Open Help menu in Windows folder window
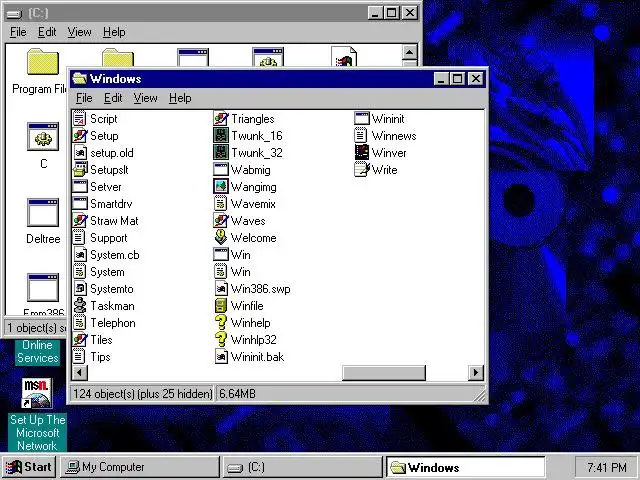 [x=180, y=98]
